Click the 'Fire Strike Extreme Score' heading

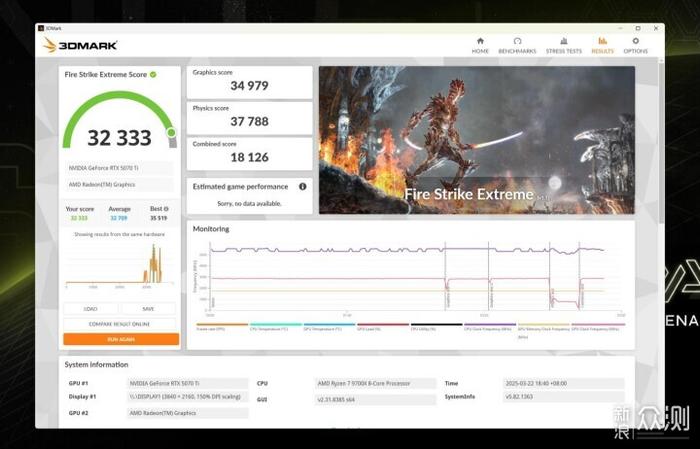click(105, 75)
